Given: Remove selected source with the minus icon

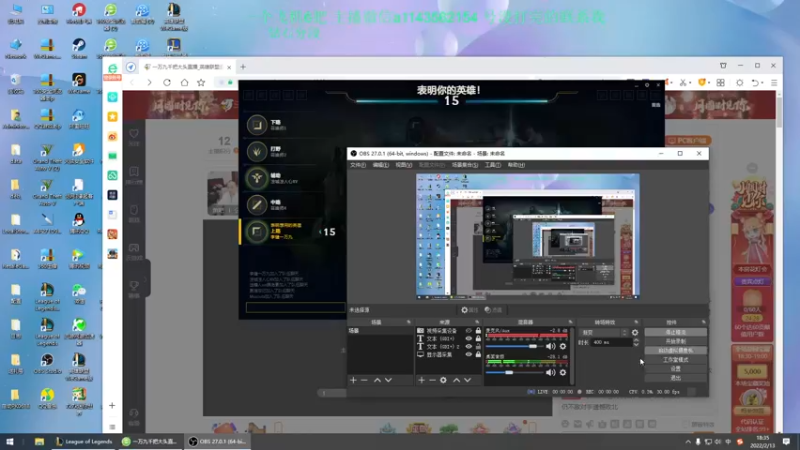Looking at the screenshot, I should (432, 380).
